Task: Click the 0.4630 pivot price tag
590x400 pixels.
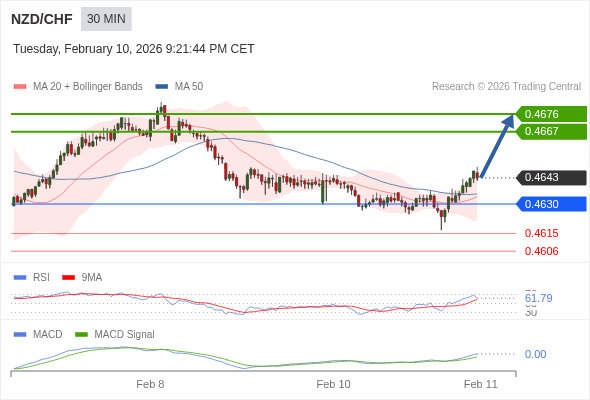Action: click(551, 204)
